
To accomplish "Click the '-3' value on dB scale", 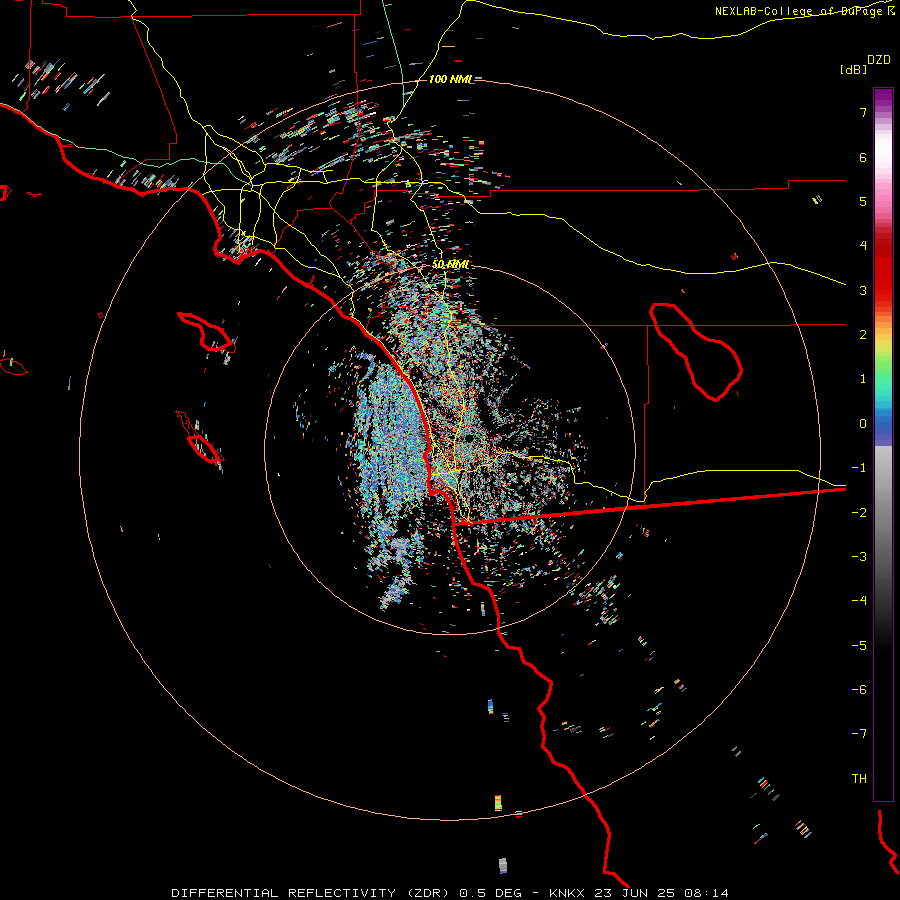I will (x=859, y=557).
